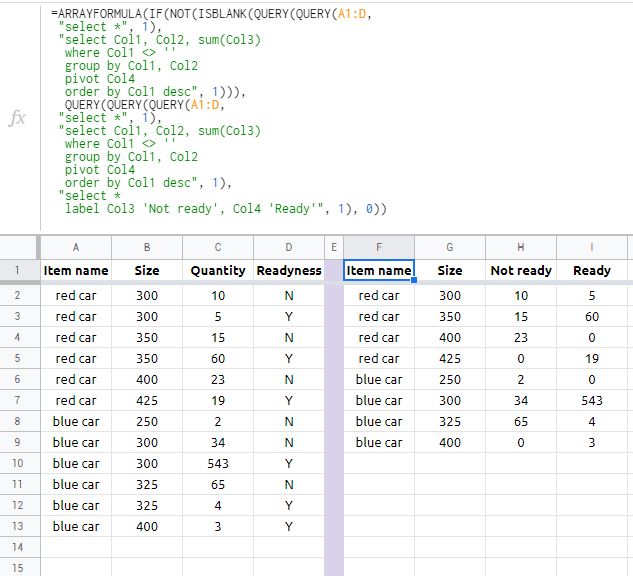Select column D header
The height and width of the screenshot is (576, 633).
[289, 247]
